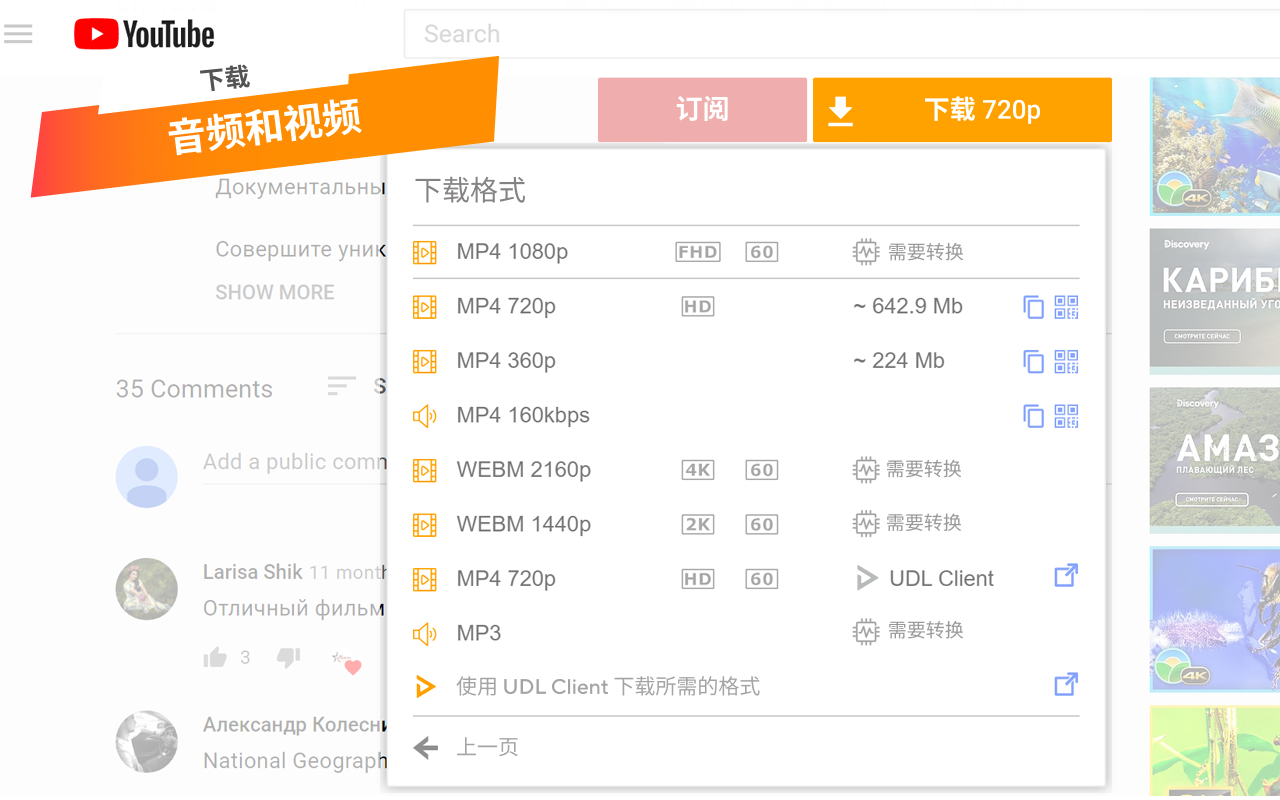Go to YouTube home via logo
1280x800 pixels.
tap(144, 35)
